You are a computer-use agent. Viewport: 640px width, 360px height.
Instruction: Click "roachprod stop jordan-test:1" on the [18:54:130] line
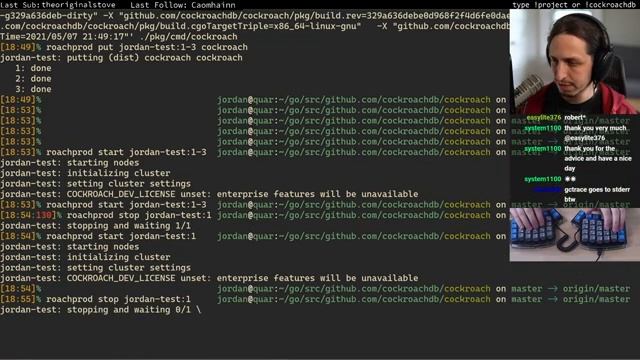click(139, 215)
